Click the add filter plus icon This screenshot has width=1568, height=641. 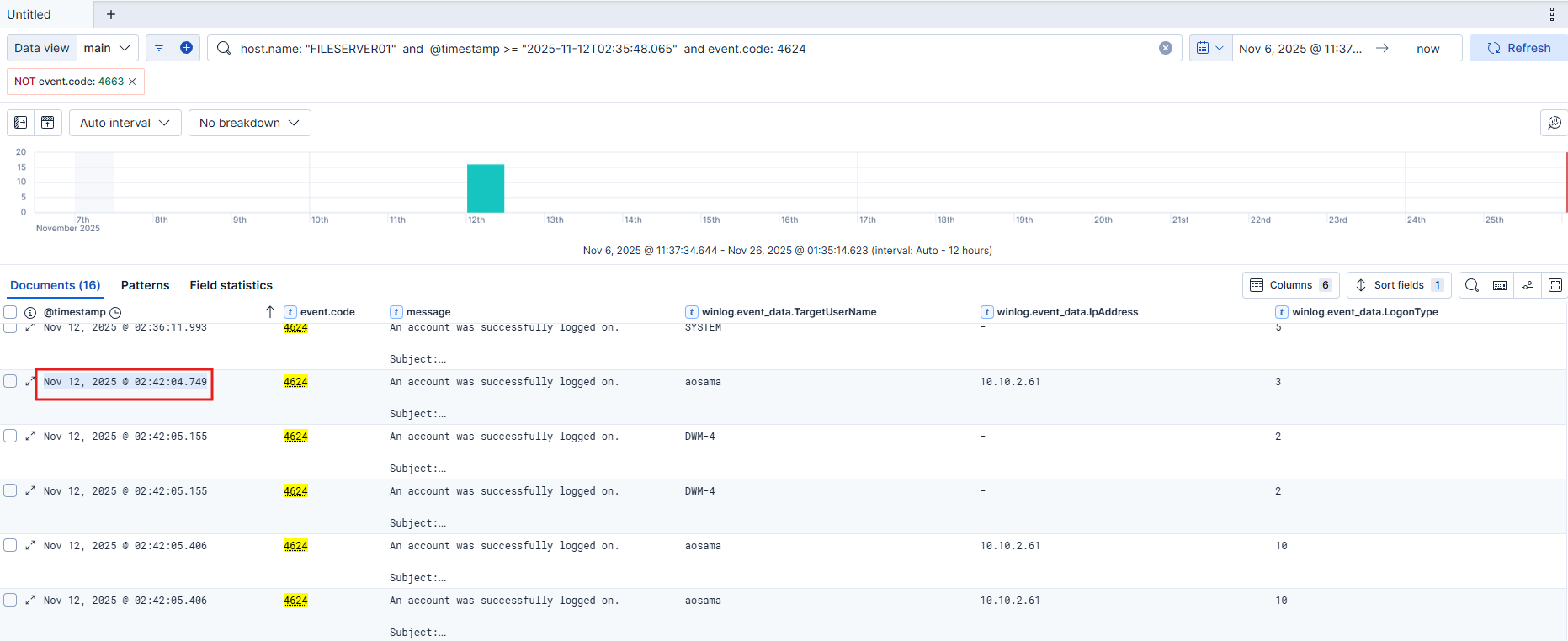click(186, 48)
